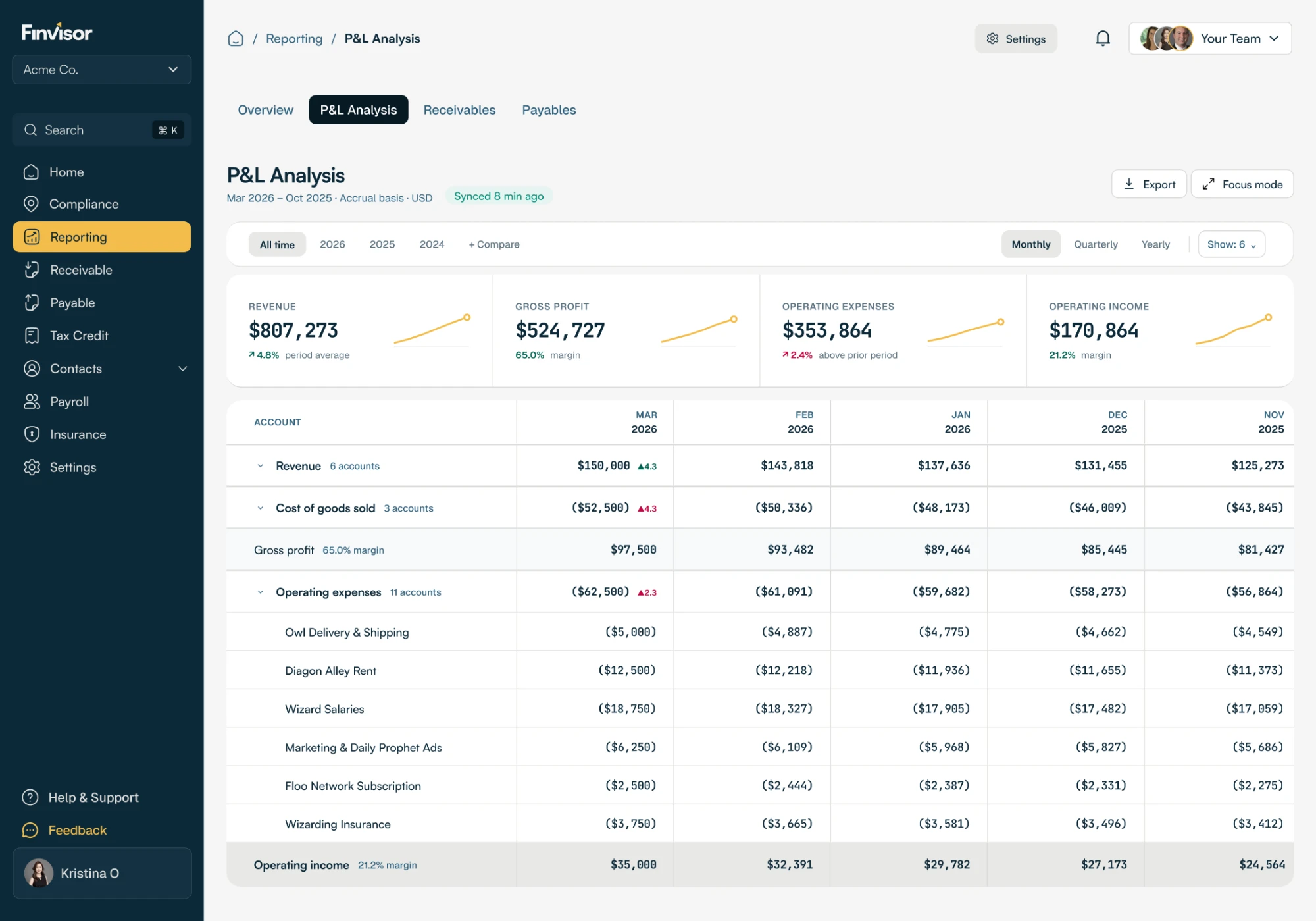
Task: Open the Your Team dropdown
Action: point(1210,39)
